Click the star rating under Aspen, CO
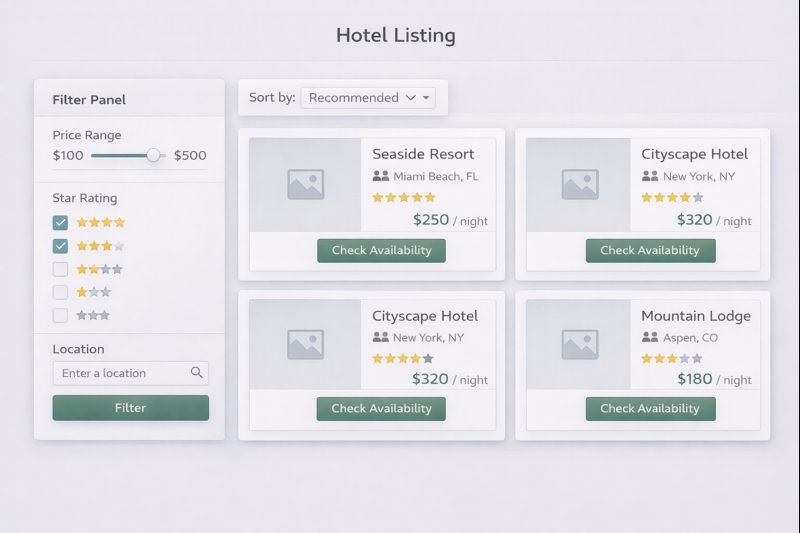Viewport: 800px width, 533px height. [672, 359]
